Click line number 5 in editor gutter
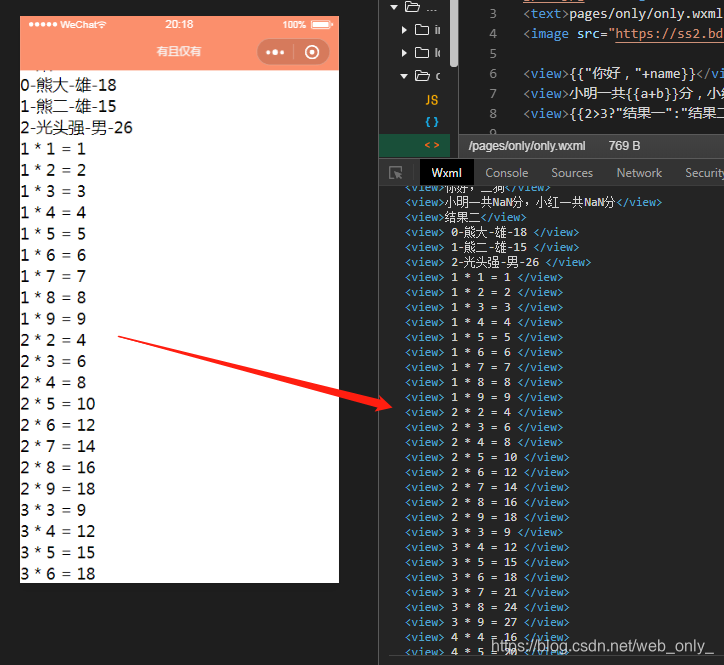 click(493, 54)
